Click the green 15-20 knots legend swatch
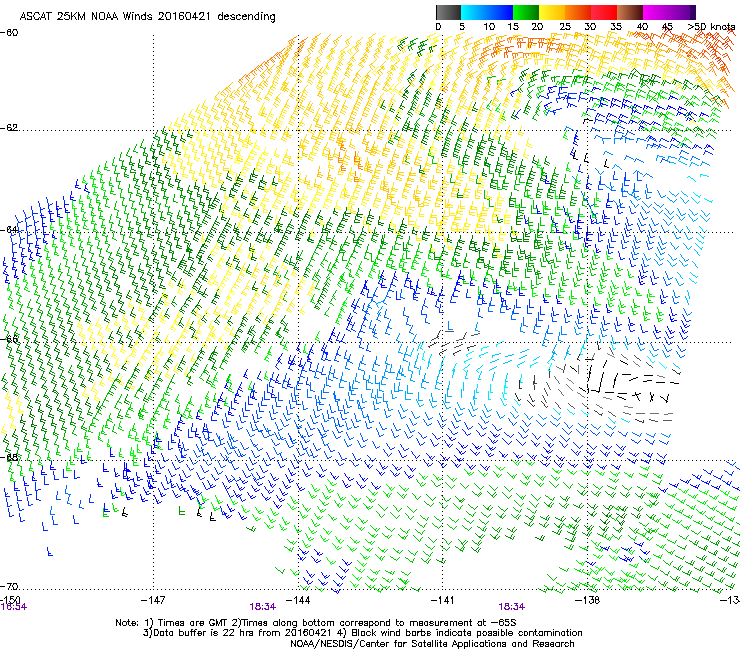 (x=526, y=12)
